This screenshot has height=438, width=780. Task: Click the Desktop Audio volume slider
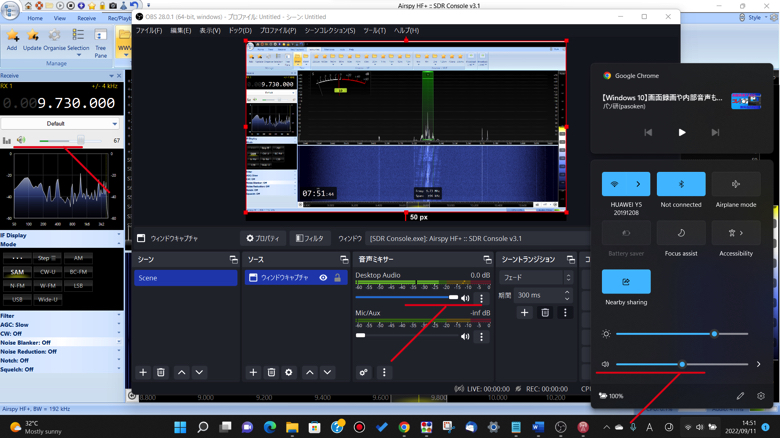point(406,297)
